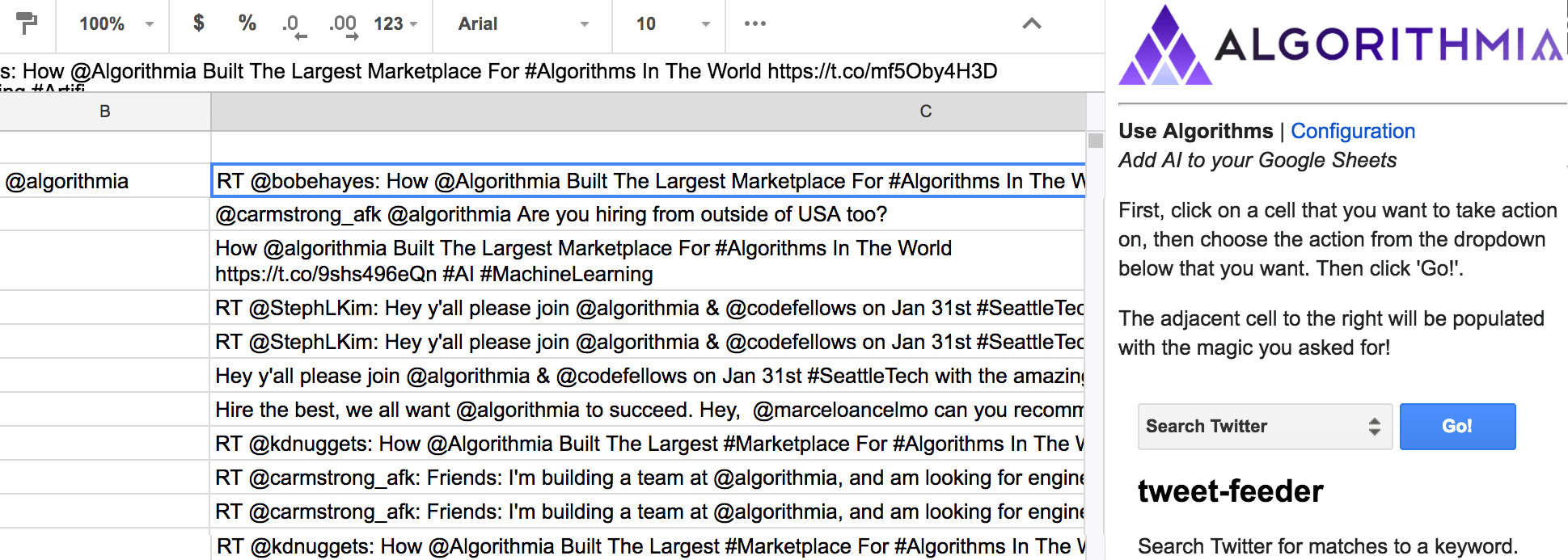Click the Go! button
This screenshot has width=1568, height=560.
tap(1457, 427)
